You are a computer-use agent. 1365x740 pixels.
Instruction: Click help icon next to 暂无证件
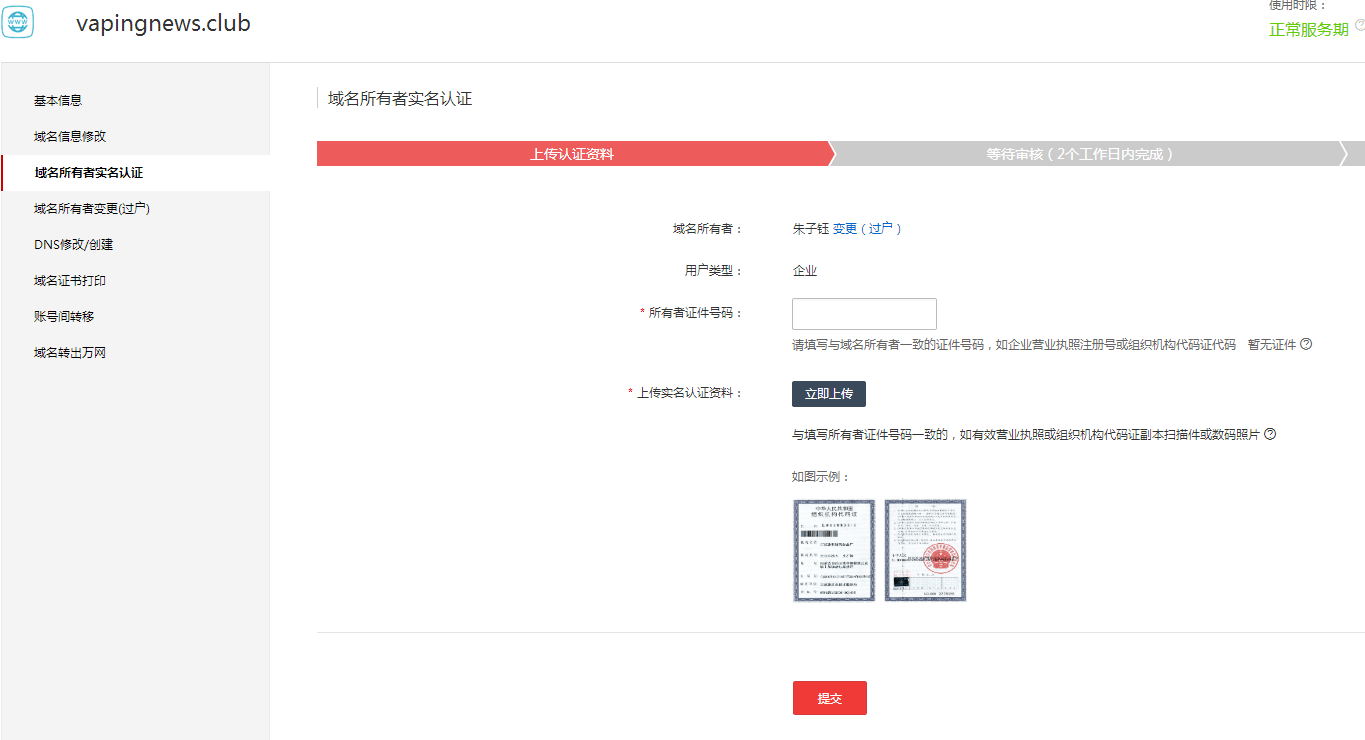[x=1306, y=344]
